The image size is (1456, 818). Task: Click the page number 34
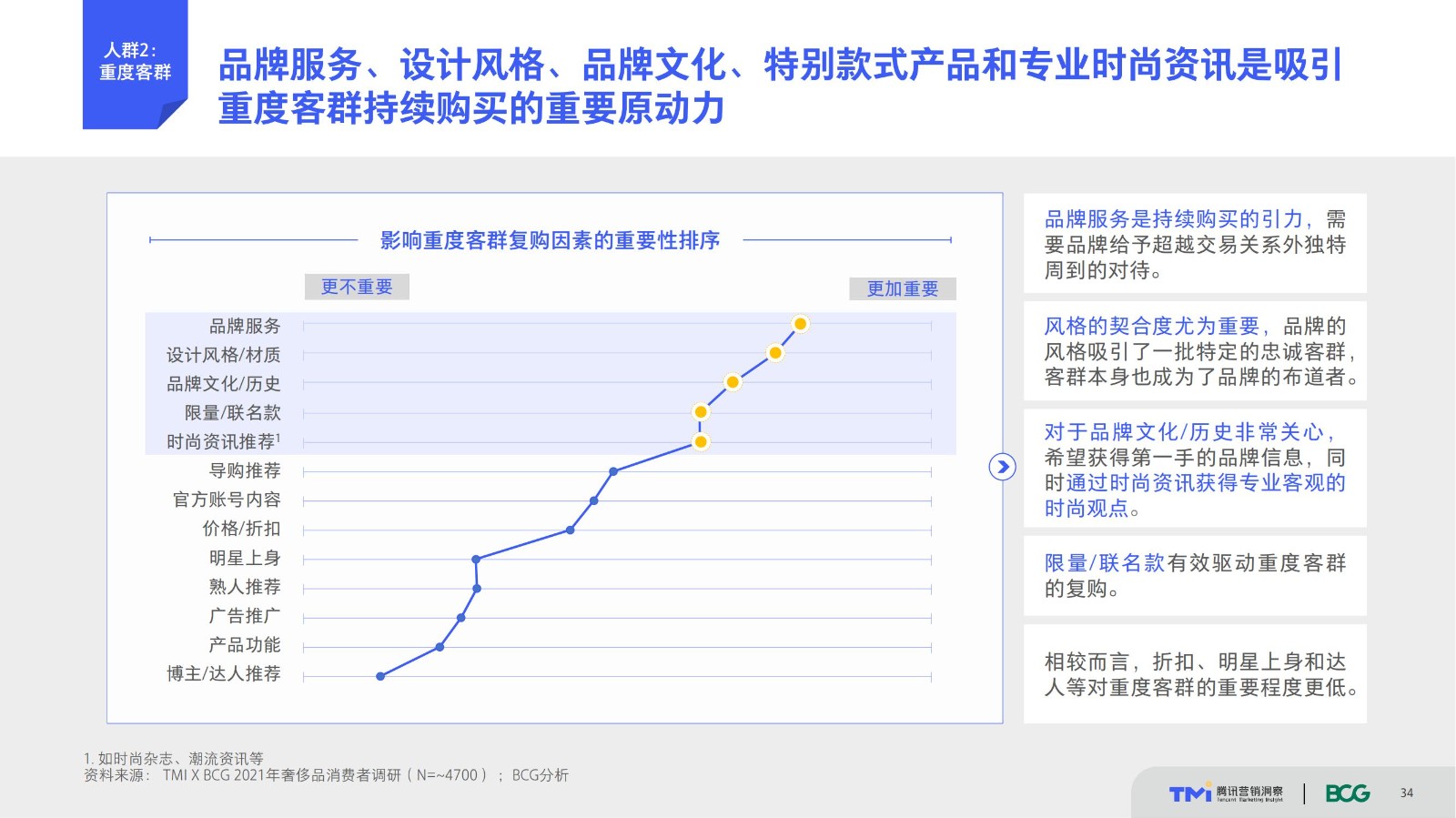(x=1407, y=793)
